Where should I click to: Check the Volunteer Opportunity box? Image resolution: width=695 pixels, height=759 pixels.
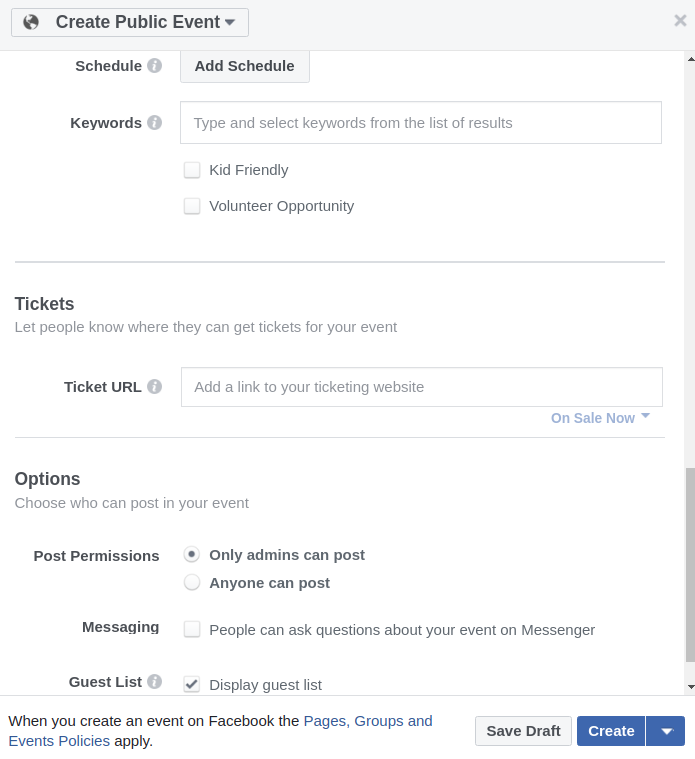(x=192, y=206)
